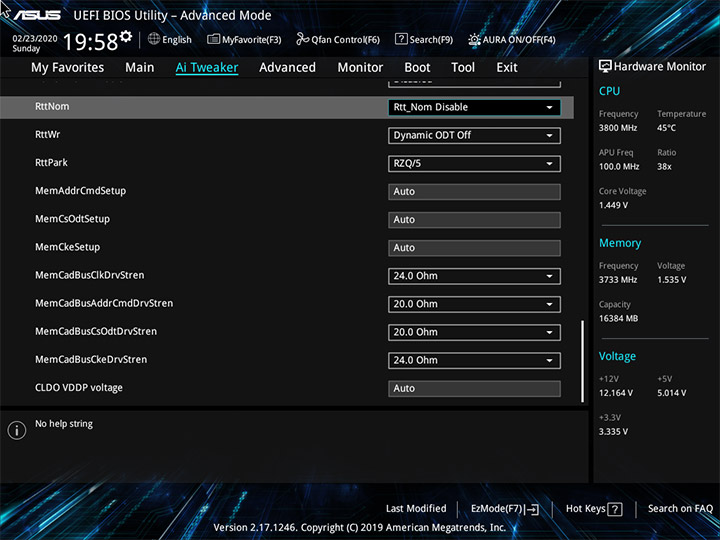Click the 19:58 clock display
720x540 pixels.
pos(90,42)
